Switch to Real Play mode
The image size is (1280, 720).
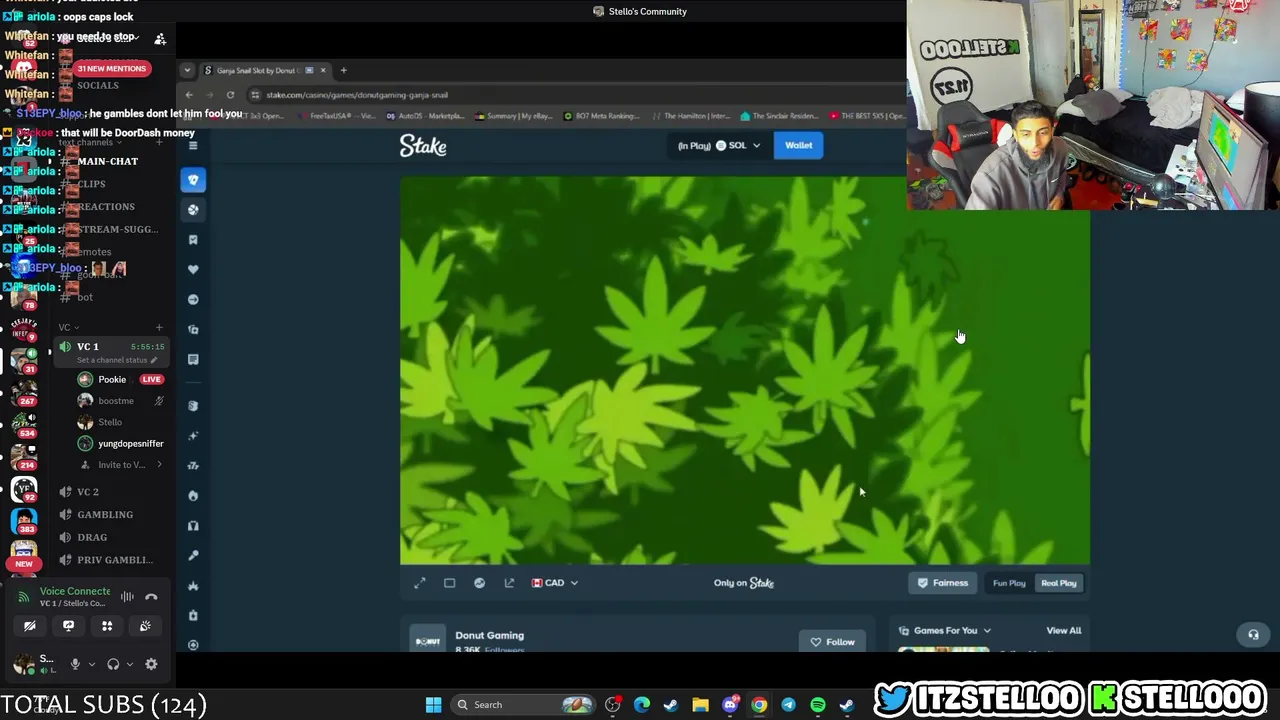click(x=1059, y=583)
